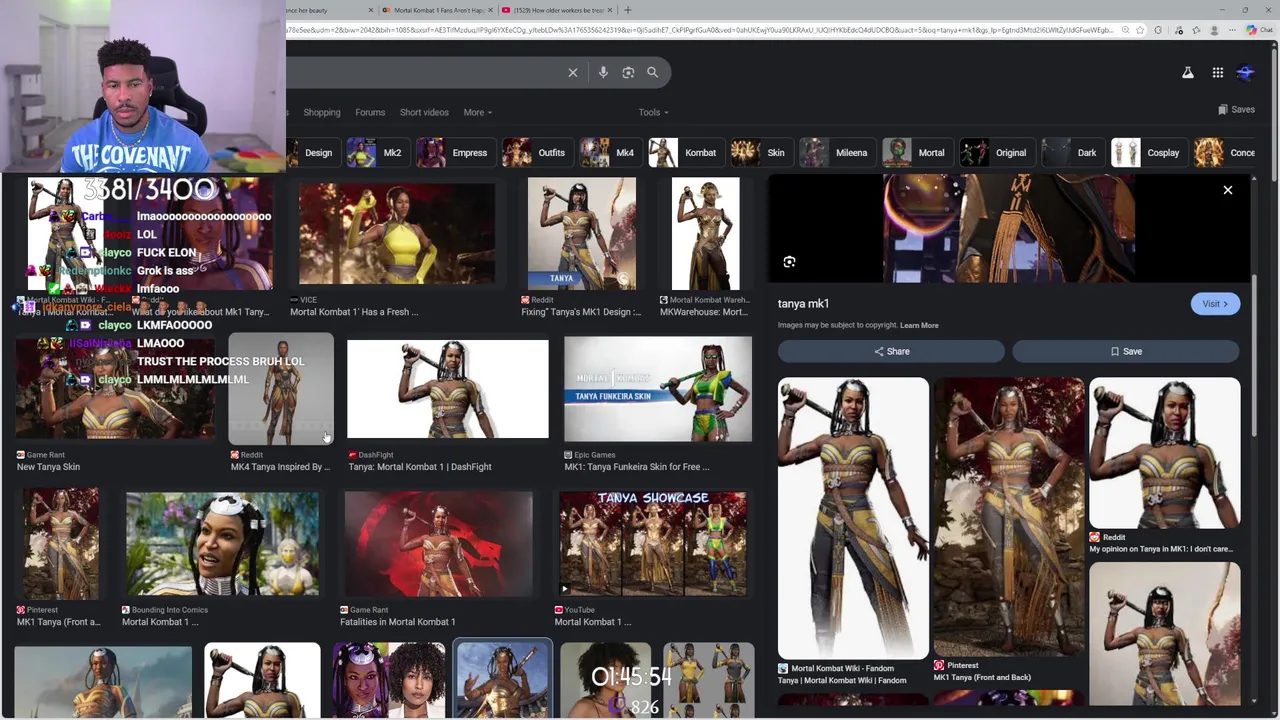Open a new browser tab
The width and height of the screenshot is (1280, 720).
(x=627, y=10)
